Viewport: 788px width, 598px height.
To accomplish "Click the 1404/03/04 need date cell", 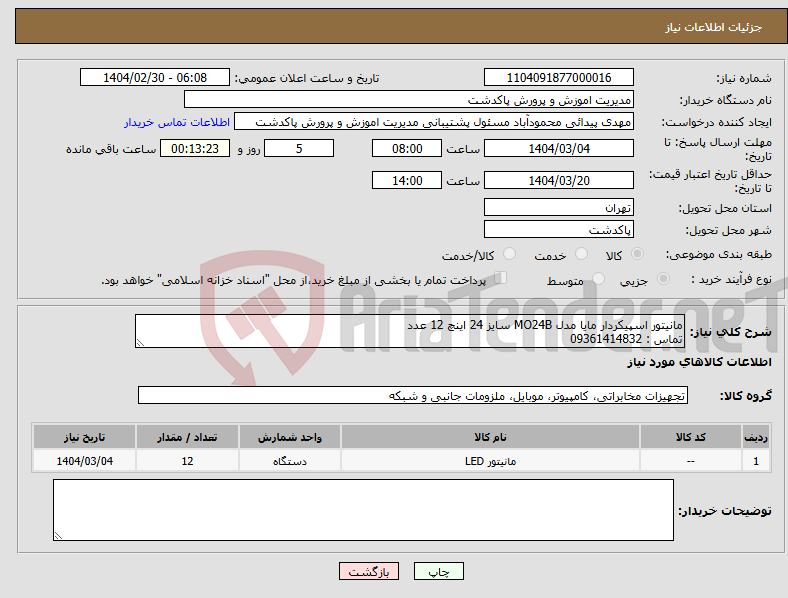I will click(84, 461).
